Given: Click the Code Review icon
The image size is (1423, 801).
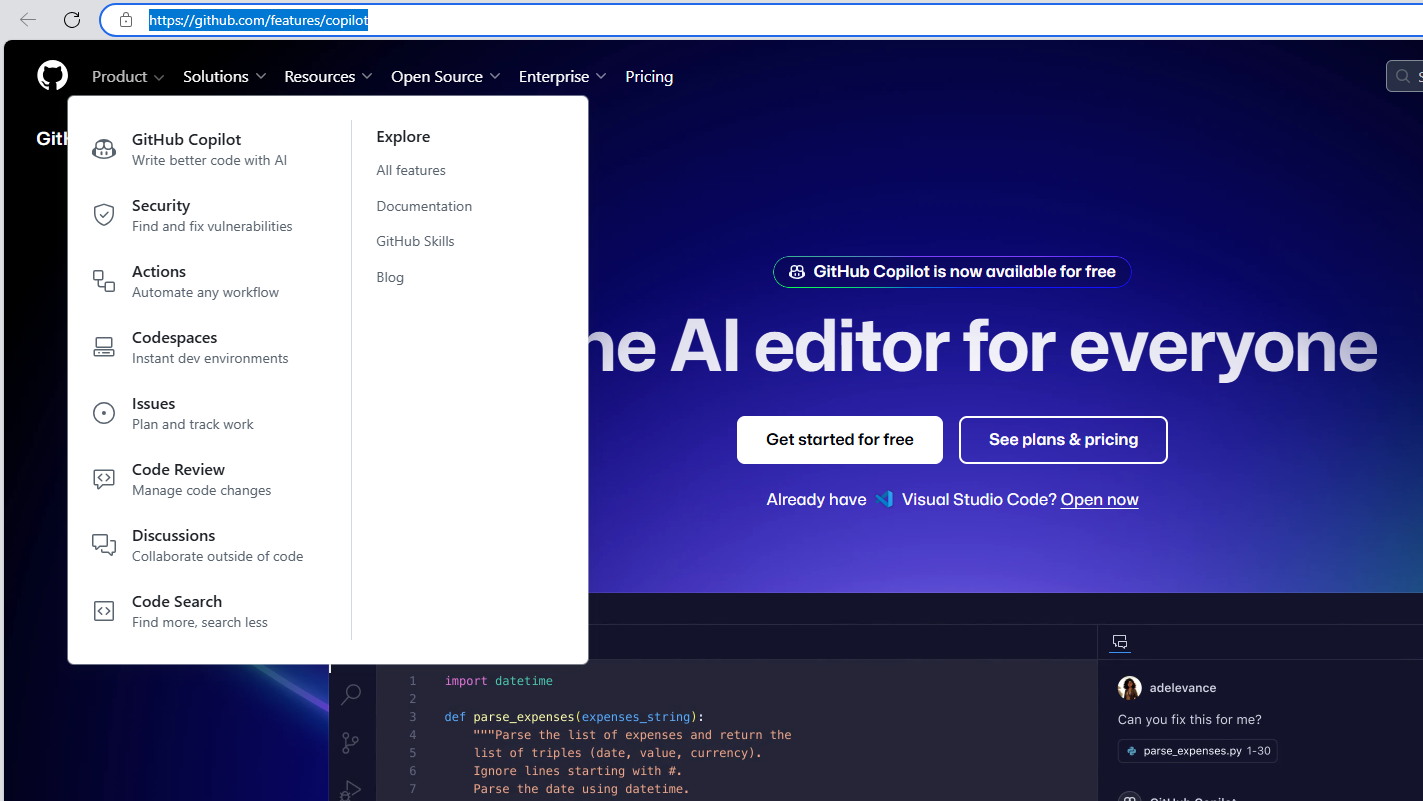Looking at the screenshot, I should [104, 478].
